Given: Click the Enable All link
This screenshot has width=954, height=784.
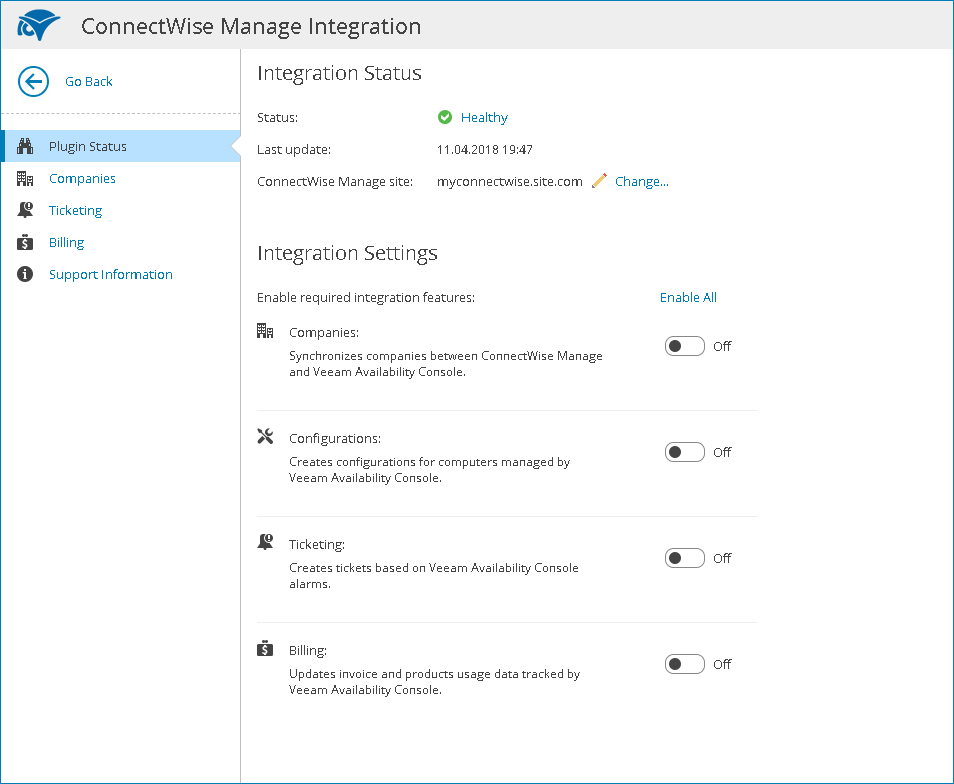Looking at the screenshot, I should 688,297.
